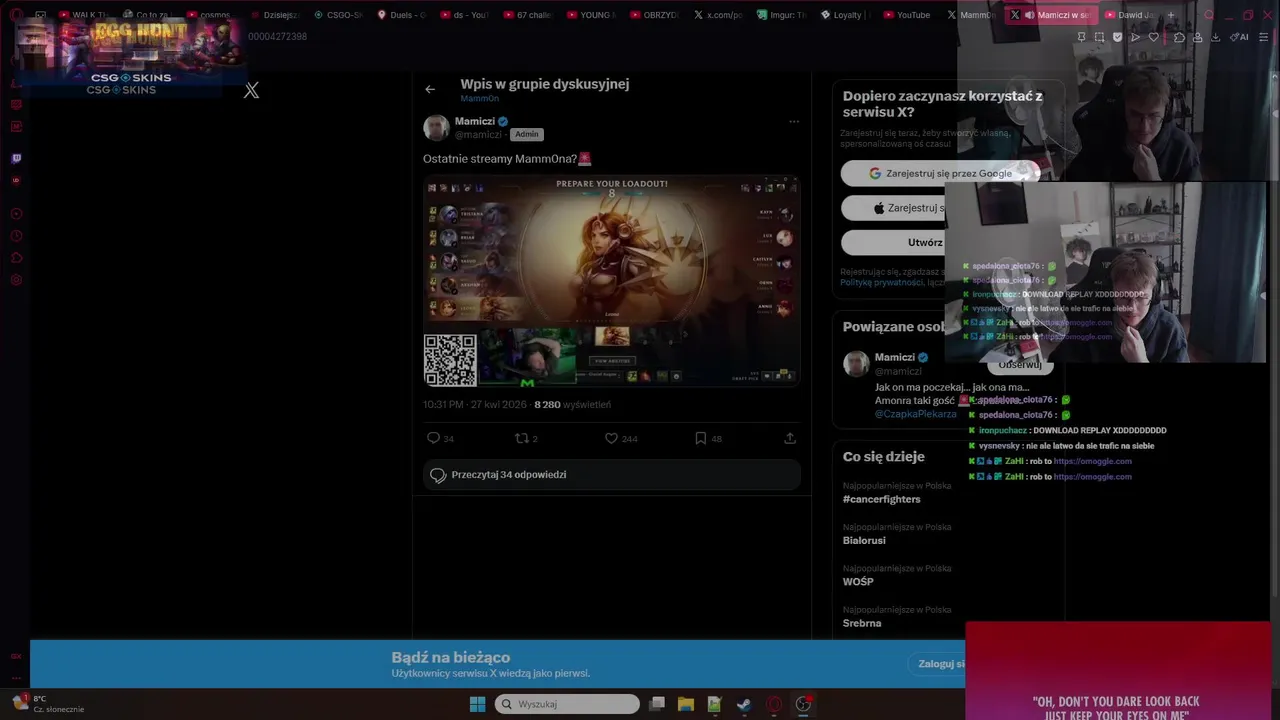The image size is (1280, 720).
Task: Open 'Polityką prywatności' link
Action: coord(882,283)
